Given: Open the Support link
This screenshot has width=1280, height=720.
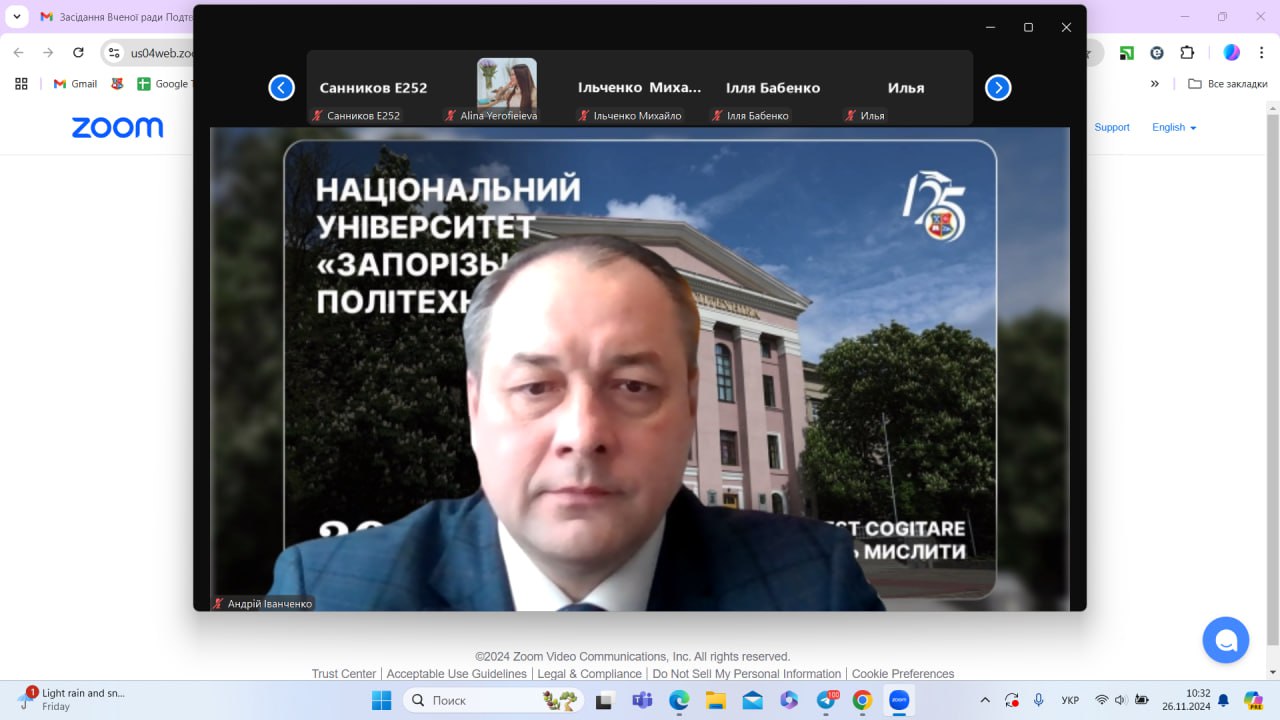Looking at the screenshot, I should [1111, 127].
